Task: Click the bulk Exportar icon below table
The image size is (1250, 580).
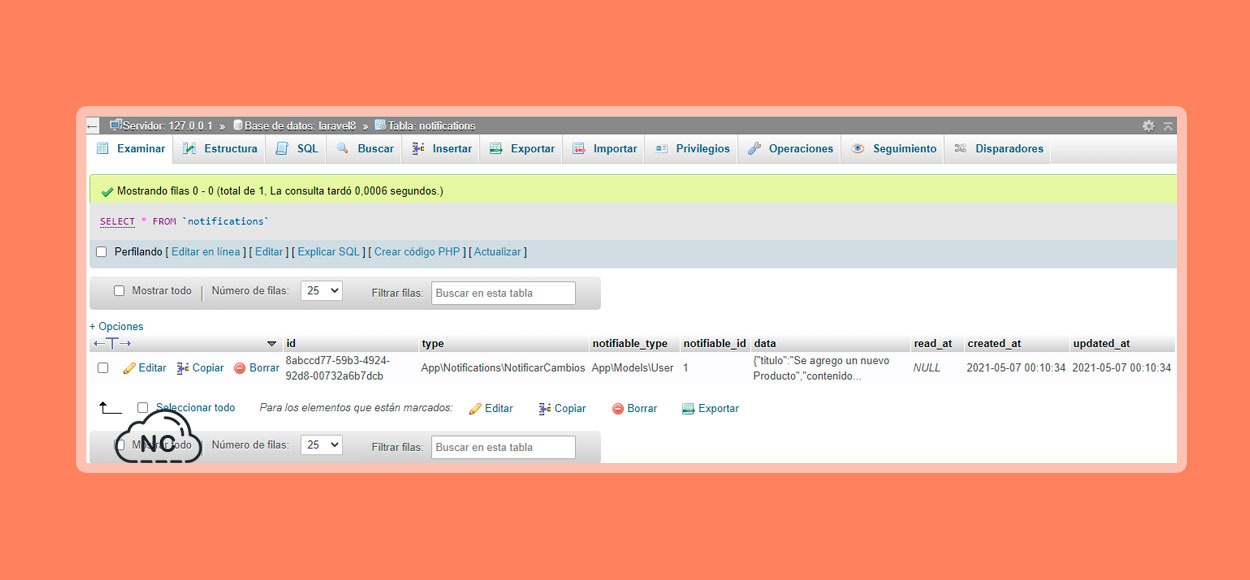Action: click(x=688, y=408)
